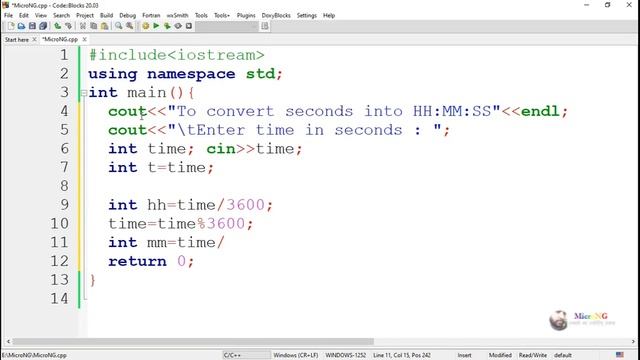Open the Plugins menu

246,16
